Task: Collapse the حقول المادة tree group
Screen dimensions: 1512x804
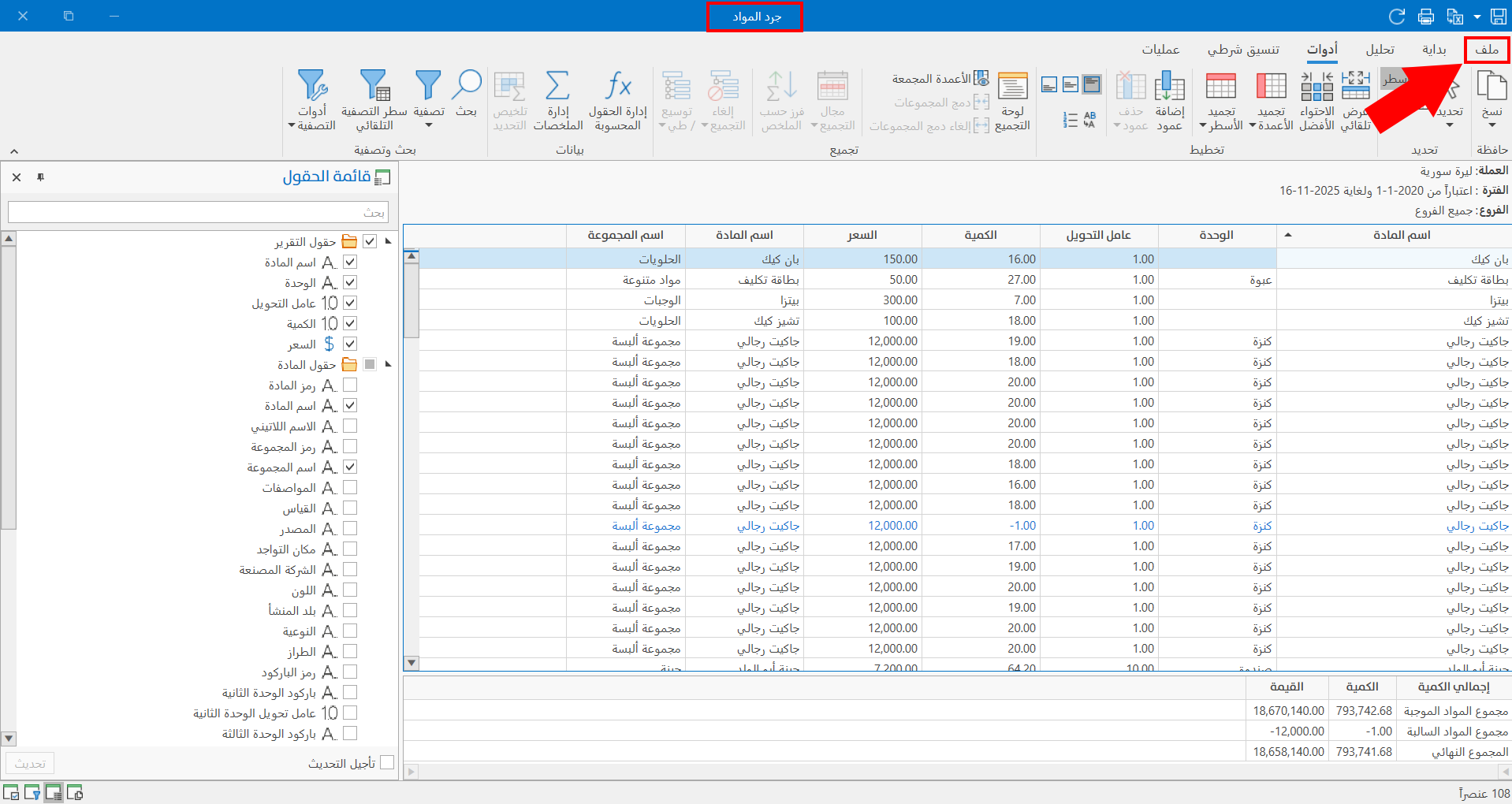Action: tap(388, 364)
